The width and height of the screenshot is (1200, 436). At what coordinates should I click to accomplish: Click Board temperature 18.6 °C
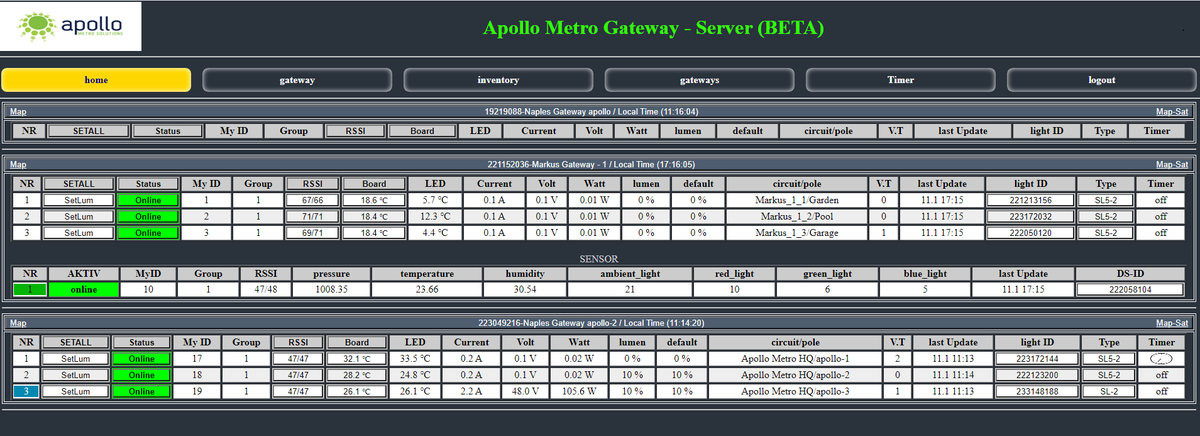pos(374,200)
